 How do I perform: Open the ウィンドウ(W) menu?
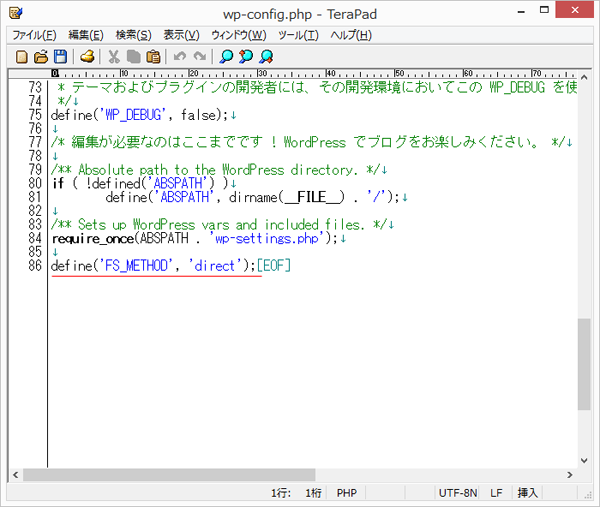click(x=239, y=35)
